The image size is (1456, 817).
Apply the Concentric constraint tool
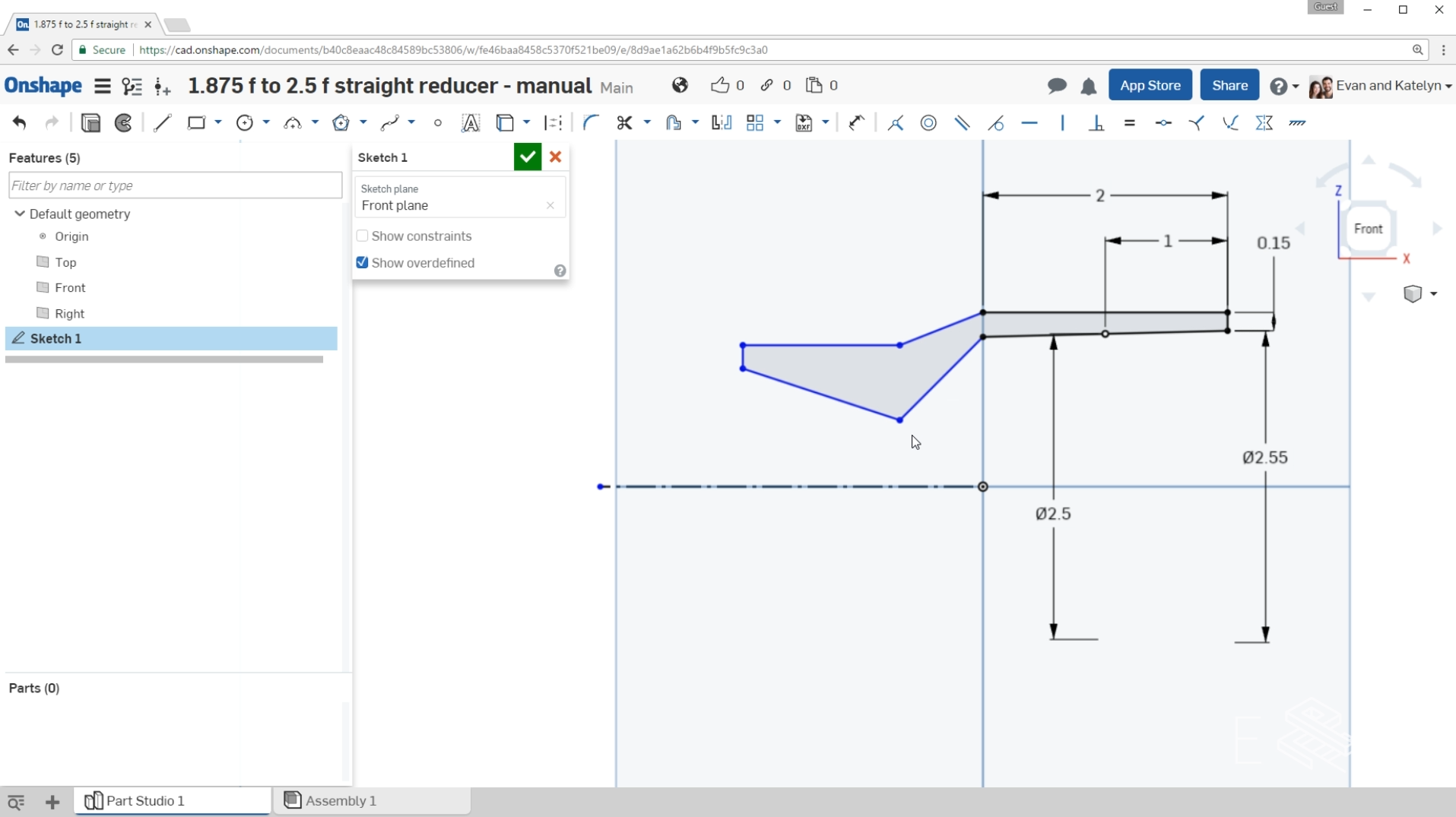[x=929, y=123]
